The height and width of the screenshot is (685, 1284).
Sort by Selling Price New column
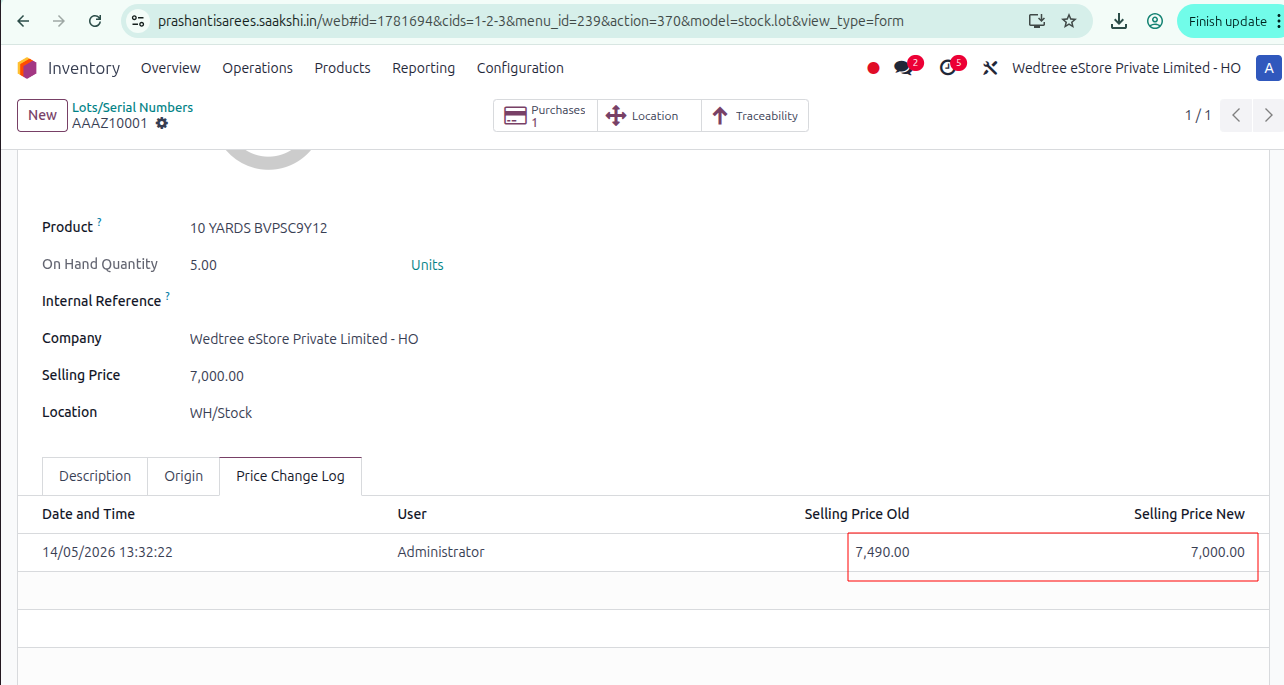tap(1189, 514)
